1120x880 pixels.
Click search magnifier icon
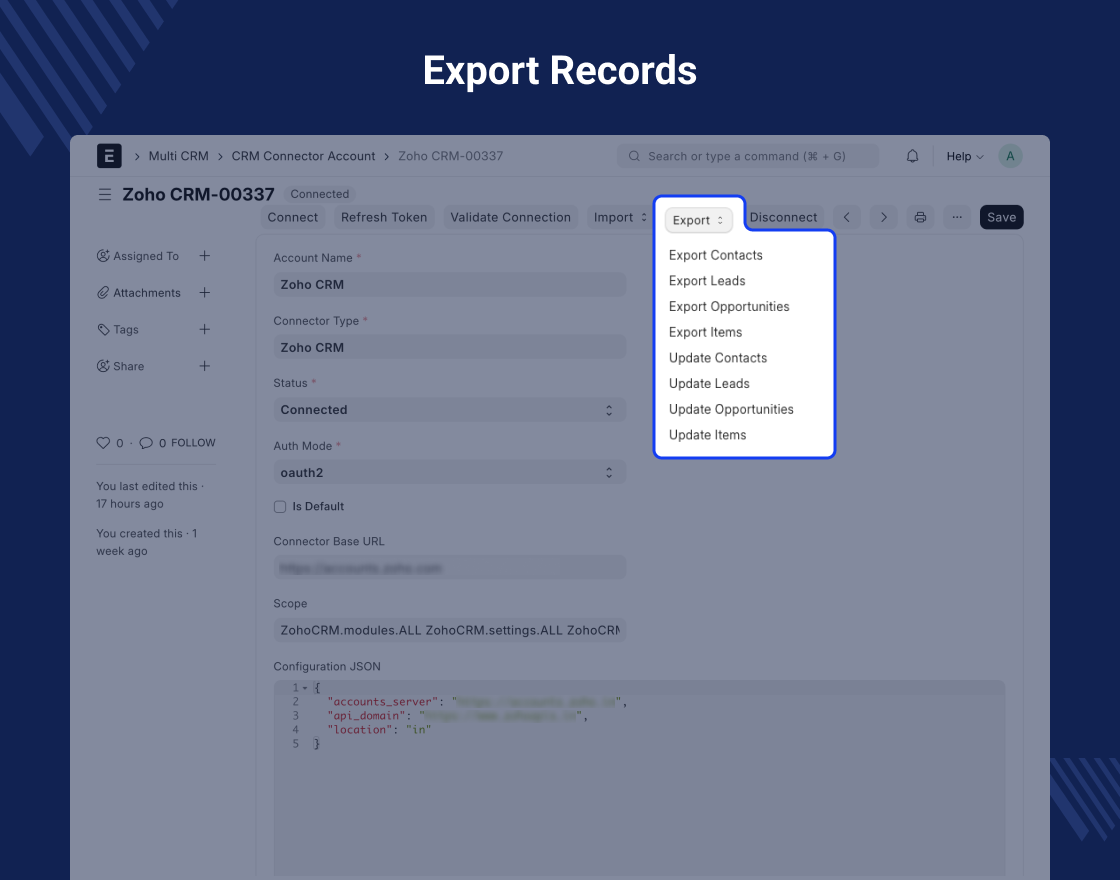point(634,156)
